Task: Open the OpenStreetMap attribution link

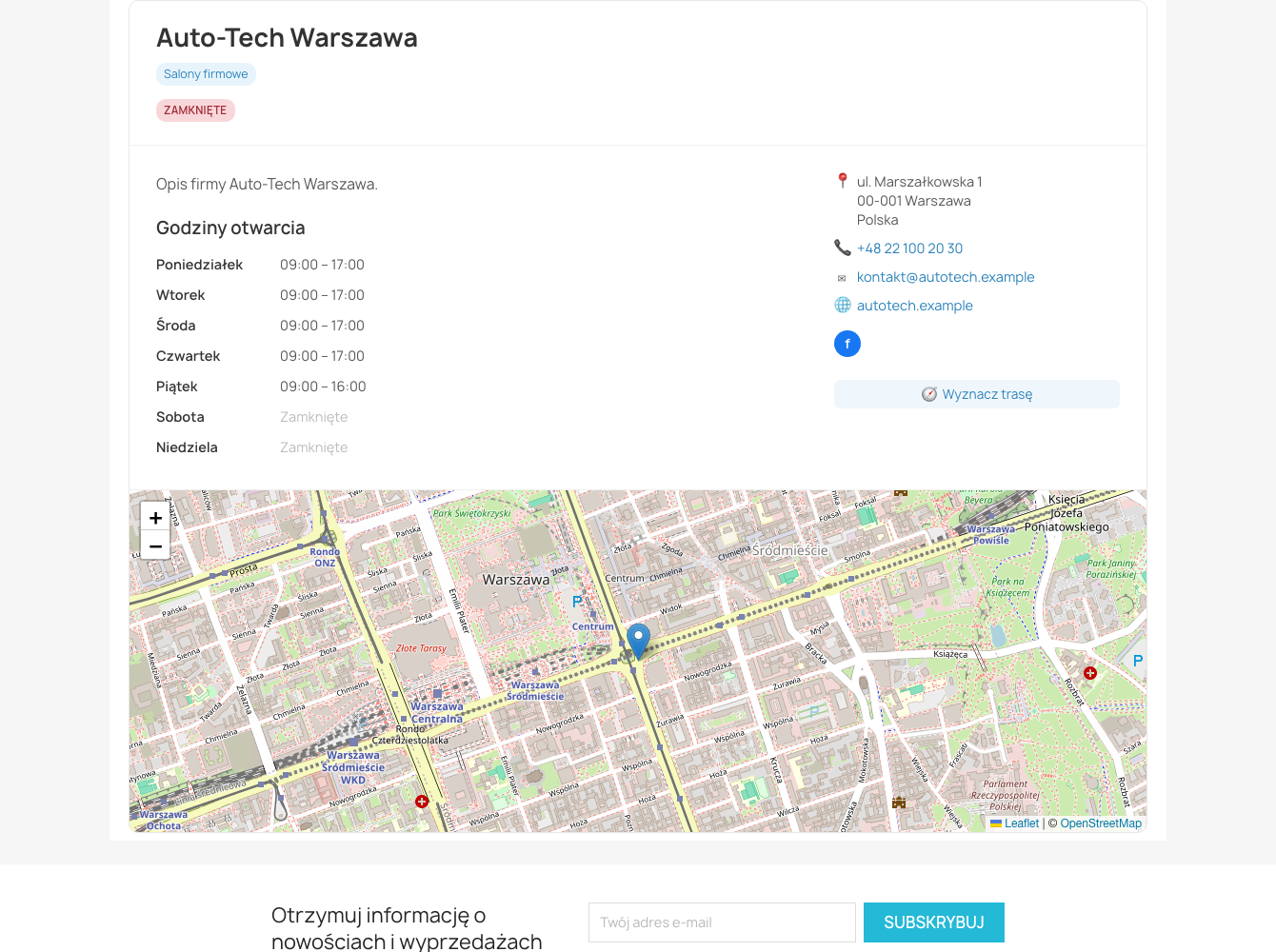Action: pyautogui.click(x=1101, y=823)
